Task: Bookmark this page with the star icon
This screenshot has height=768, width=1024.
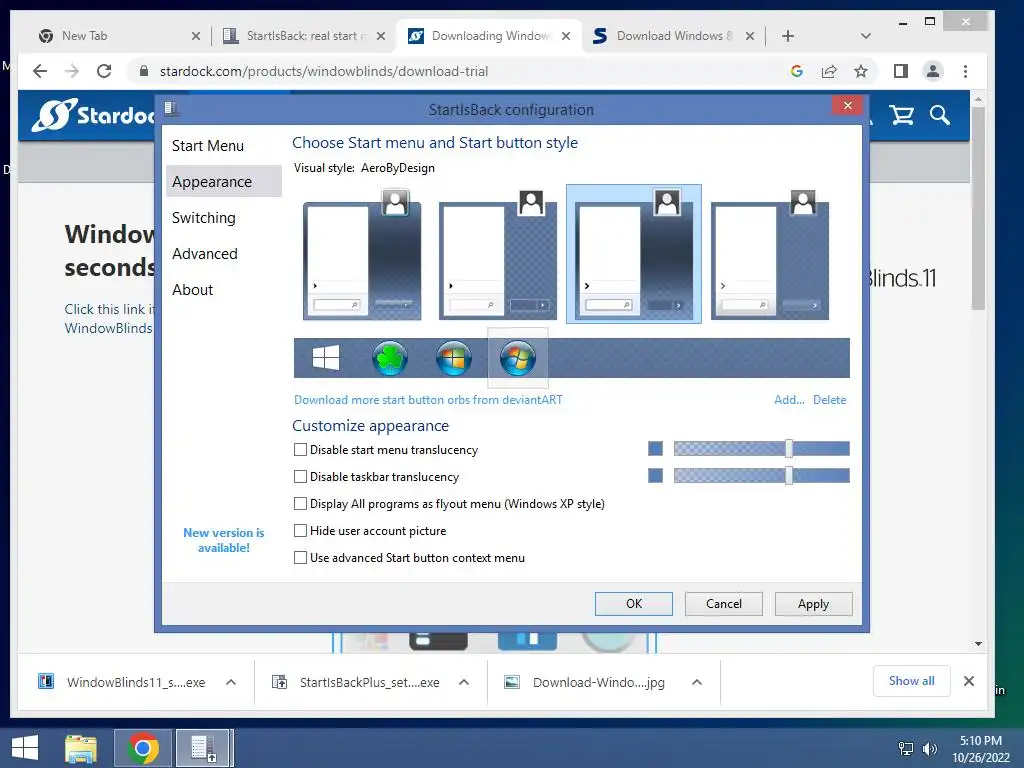Action: [861, 71]
